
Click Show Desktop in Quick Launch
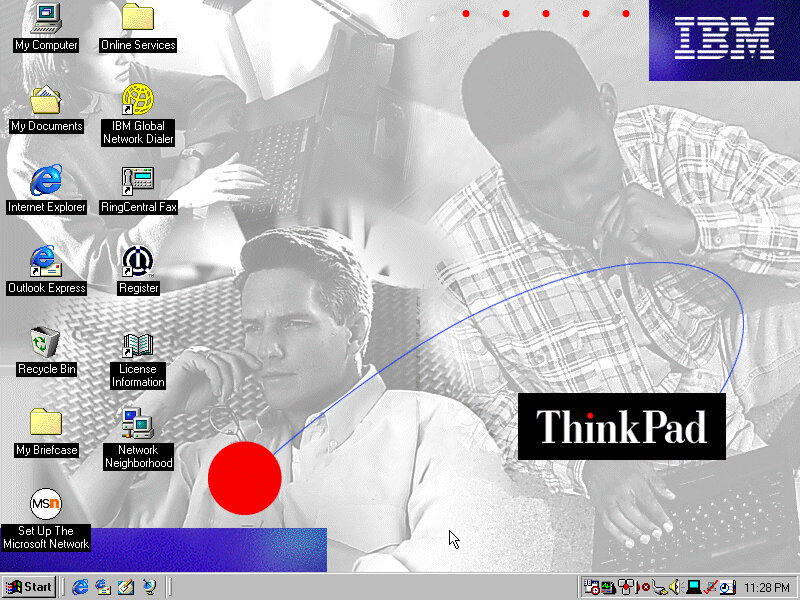click(x=126, y=587)
